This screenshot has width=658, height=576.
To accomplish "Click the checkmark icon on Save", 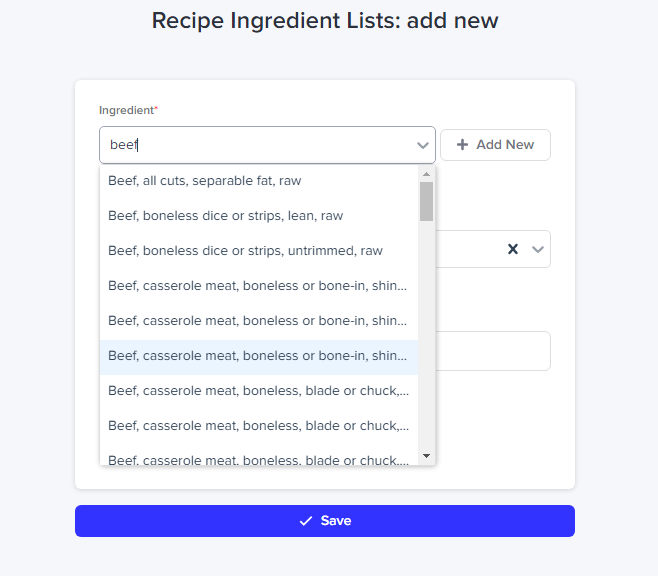I will pyautogui.click(x=306, y=521).
